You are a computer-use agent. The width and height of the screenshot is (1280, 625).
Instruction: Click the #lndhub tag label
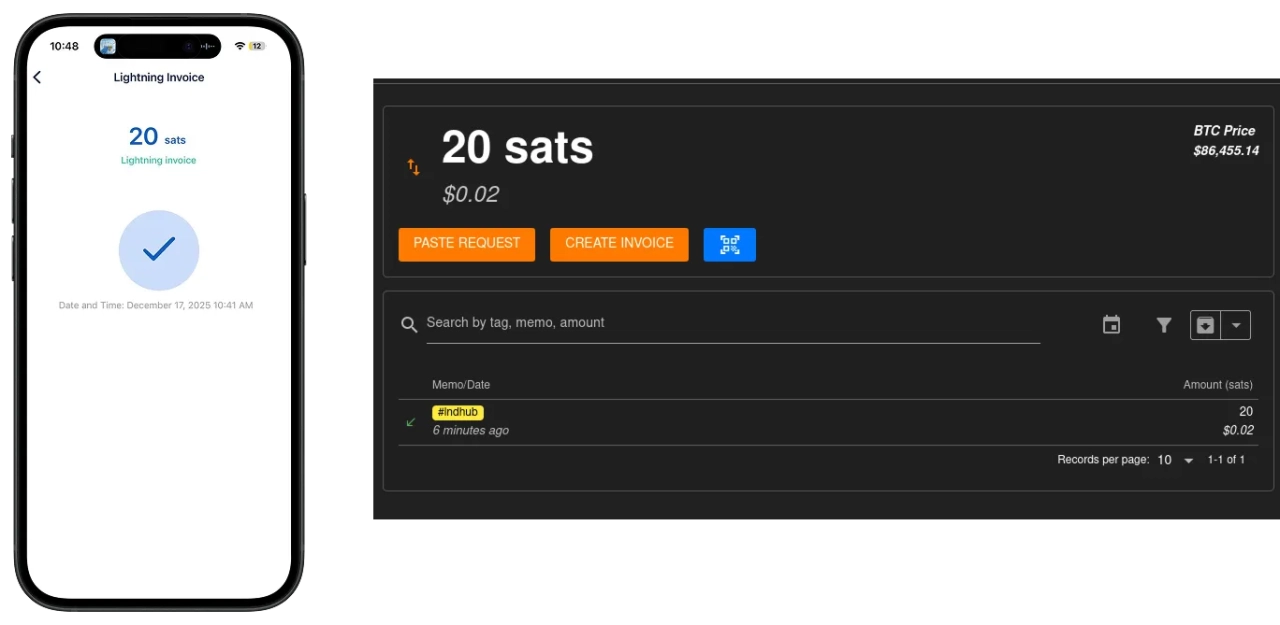coord(458,412)
